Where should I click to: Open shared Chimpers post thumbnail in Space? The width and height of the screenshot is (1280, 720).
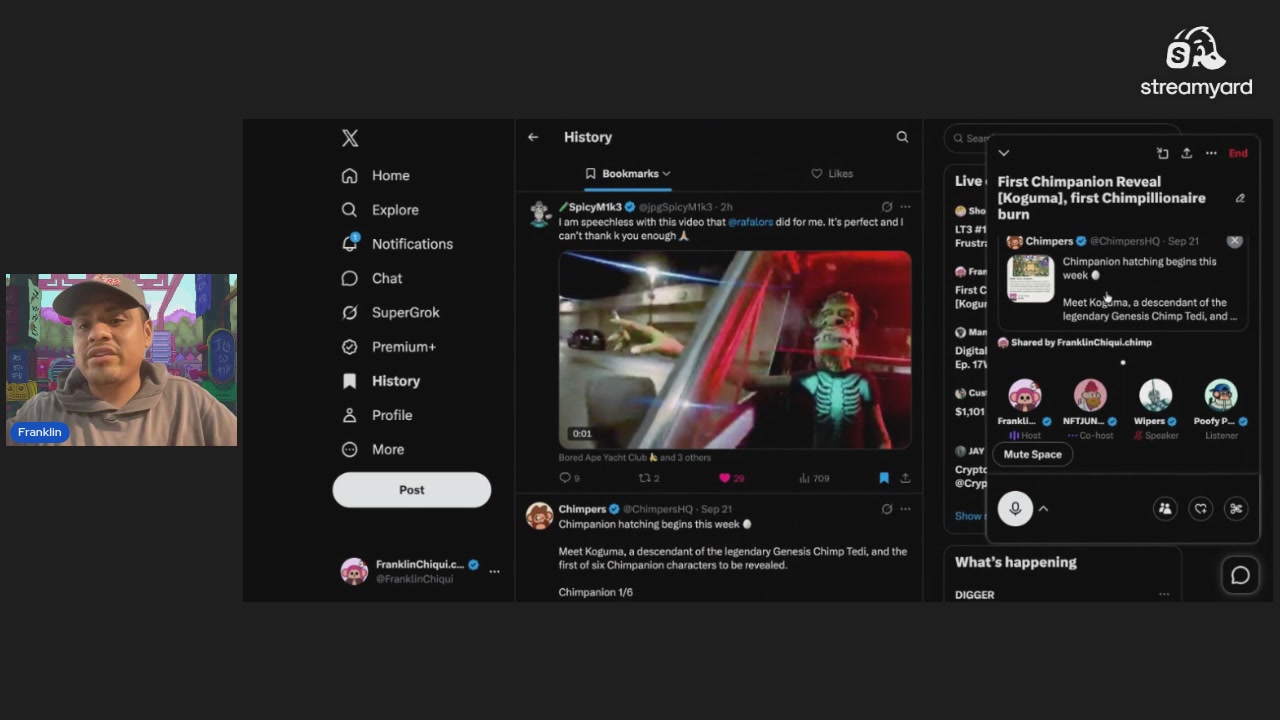(x=1030, y=278)
